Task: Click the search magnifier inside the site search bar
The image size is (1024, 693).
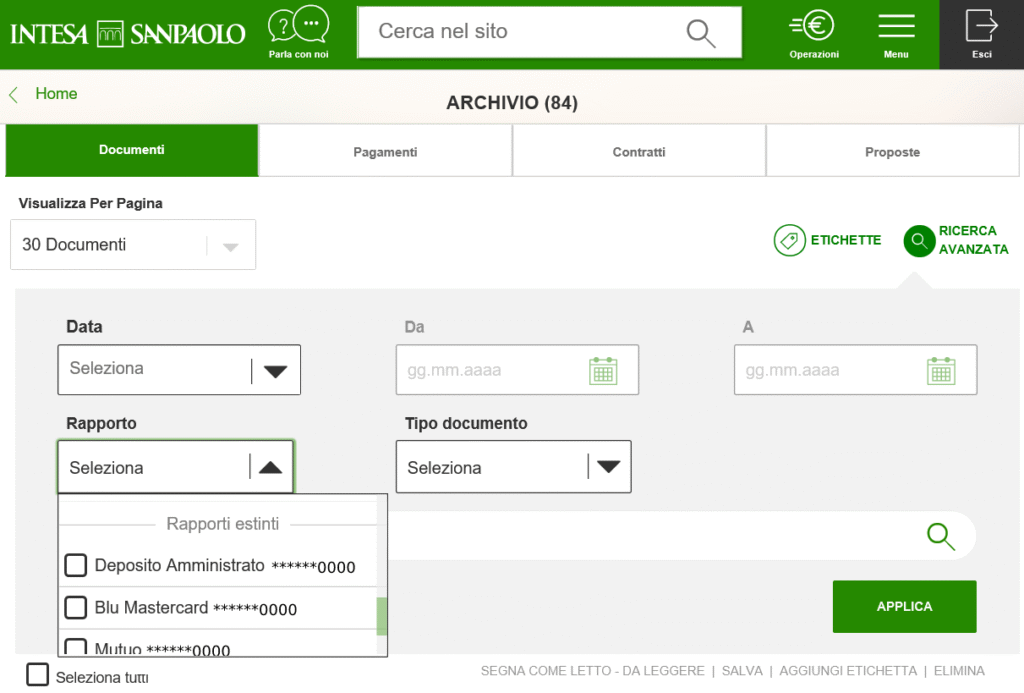Action: pos(700,32)
